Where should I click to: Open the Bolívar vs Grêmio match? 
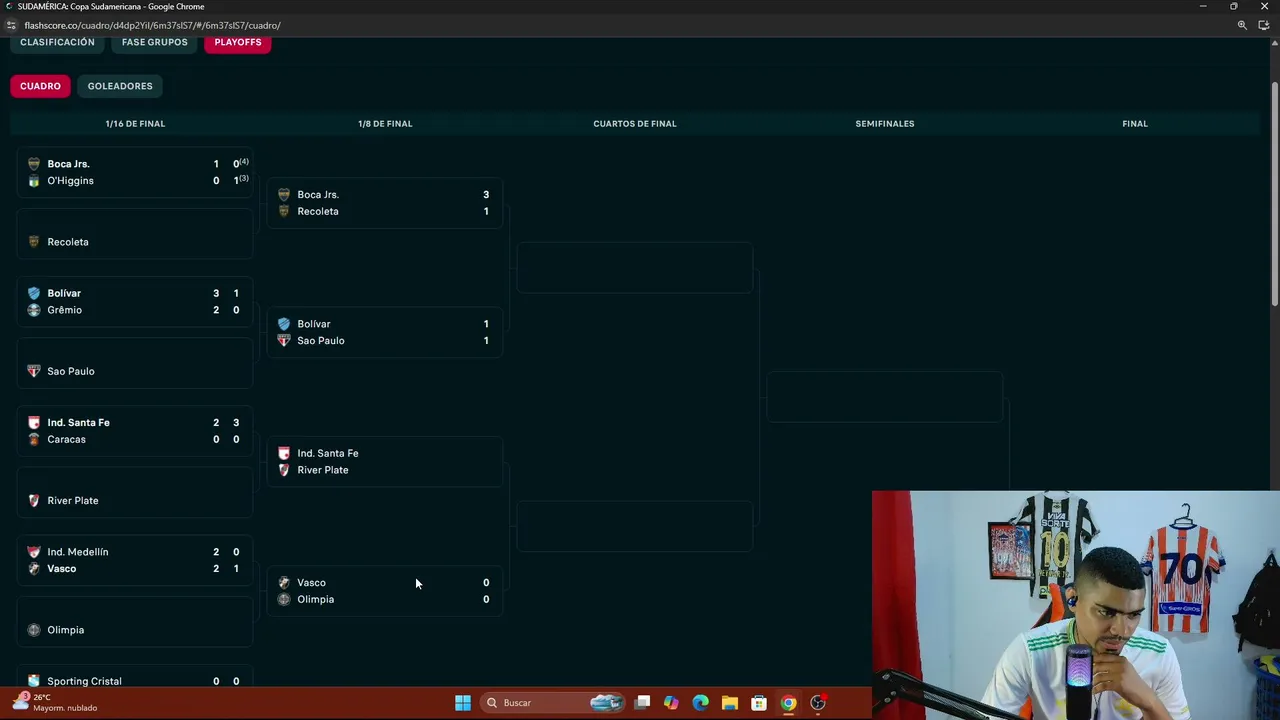(x=135, y=301)
